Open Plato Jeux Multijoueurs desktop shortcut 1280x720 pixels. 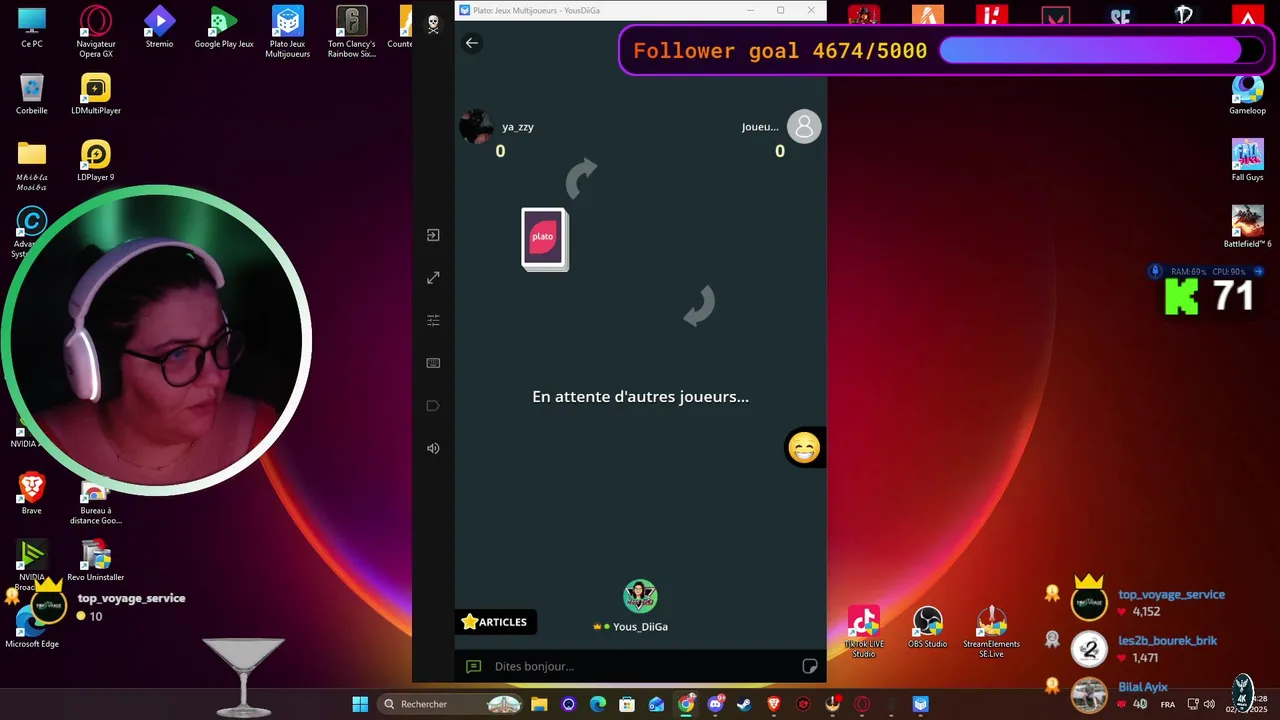[288, 32]
